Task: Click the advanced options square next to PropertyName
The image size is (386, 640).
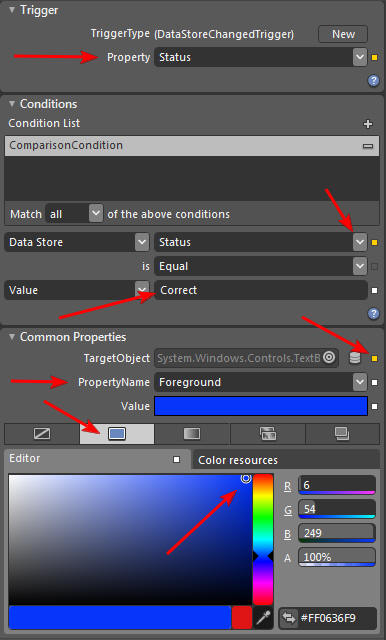Action: (x=375, y=382)
